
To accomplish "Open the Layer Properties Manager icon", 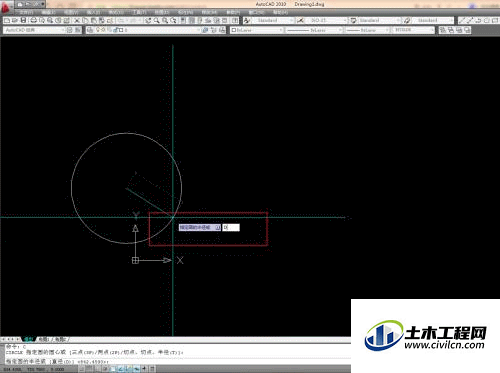I will pyautogui.click(x=90, y=30).
